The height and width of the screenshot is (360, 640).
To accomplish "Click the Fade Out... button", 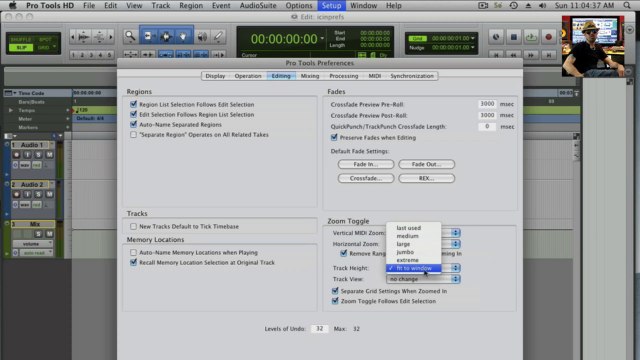I will click(427, 164).
